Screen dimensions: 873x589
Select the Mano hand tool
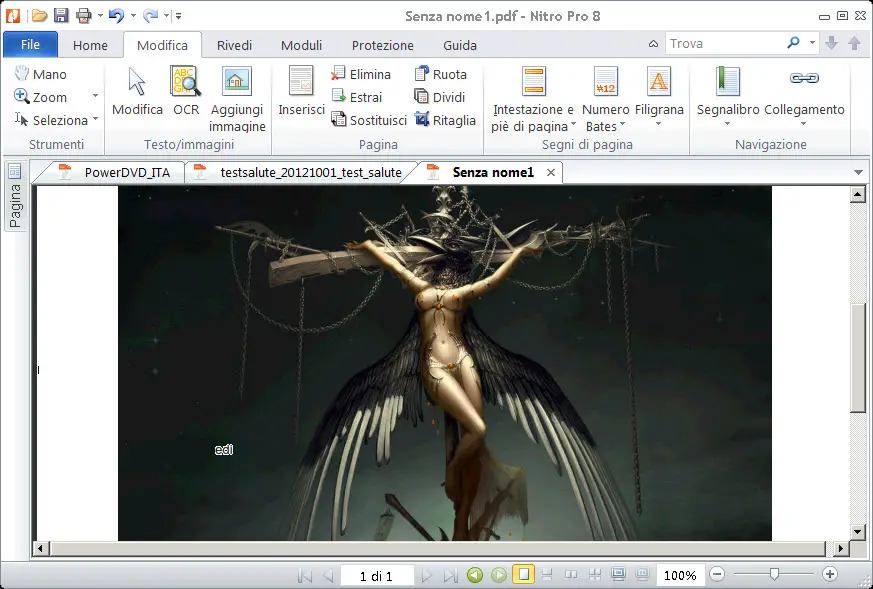click(41, 74)
